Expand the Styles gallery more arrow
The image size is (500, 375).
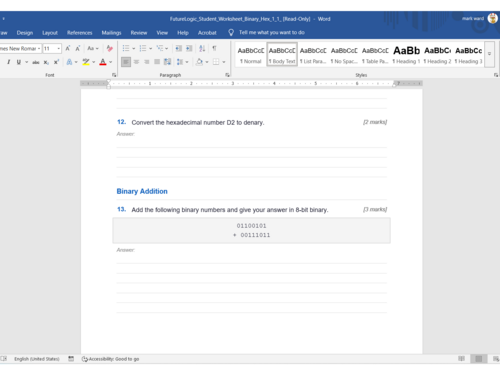pos(489,54)
